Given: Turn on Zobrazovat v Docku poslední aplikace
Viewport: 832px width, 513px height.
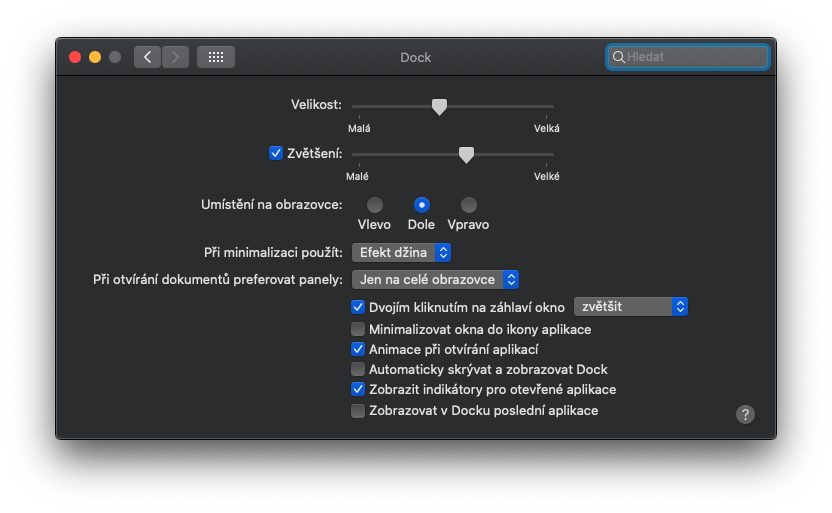Looking at the screenshot, I should [x=358, y=410].
